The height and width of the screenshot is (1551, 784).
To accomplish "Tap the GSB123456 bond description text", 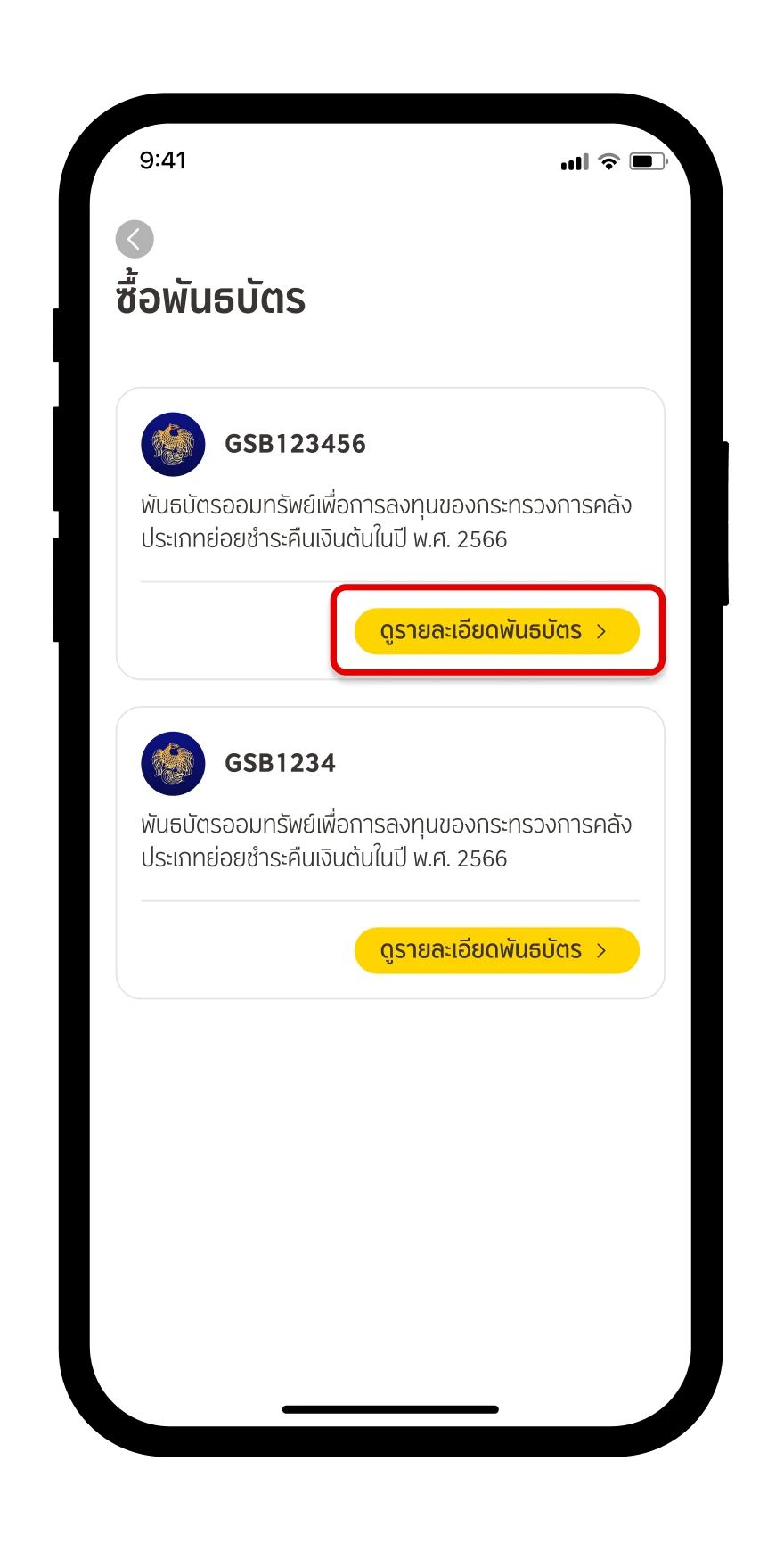I will tap(387, 522).
